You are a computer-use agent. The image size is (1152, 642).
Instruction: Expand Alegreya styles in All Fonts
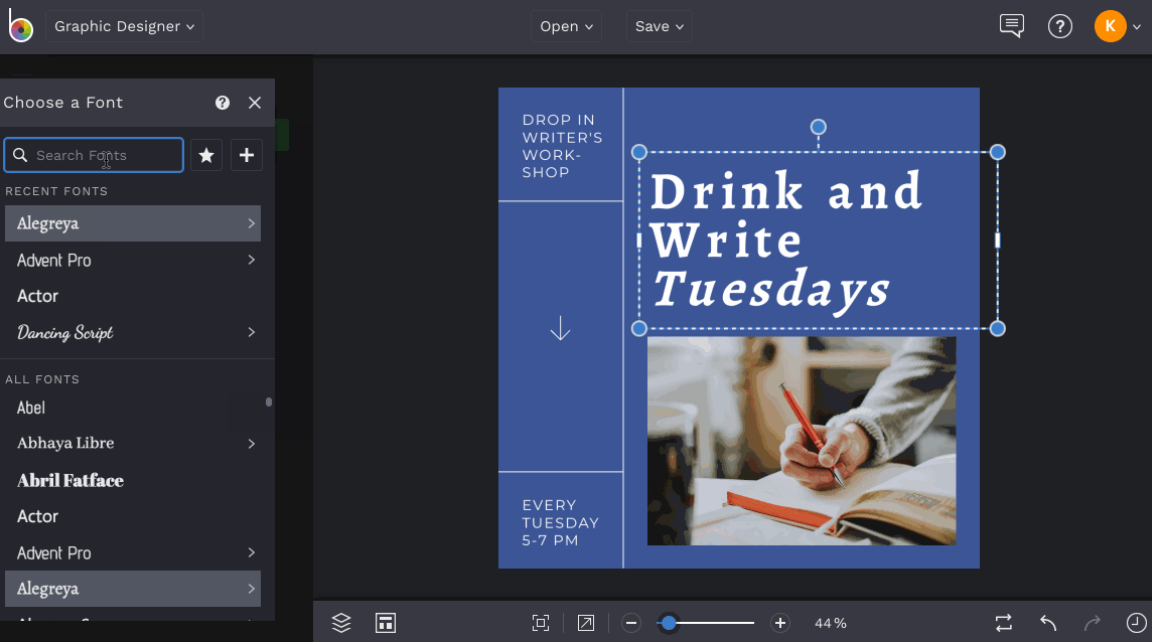click(251, 589)
